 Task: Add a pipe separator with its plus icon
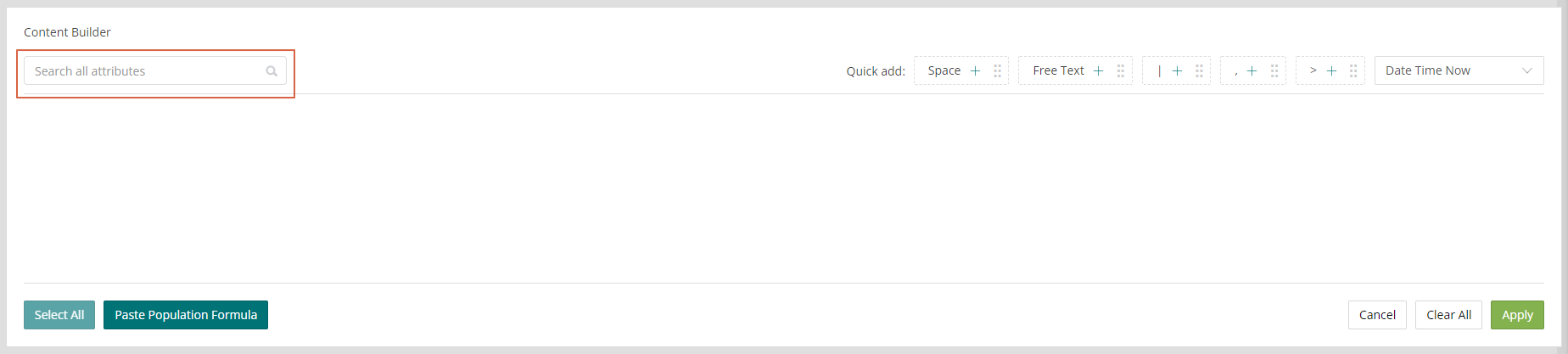(x=1177, y=70)
